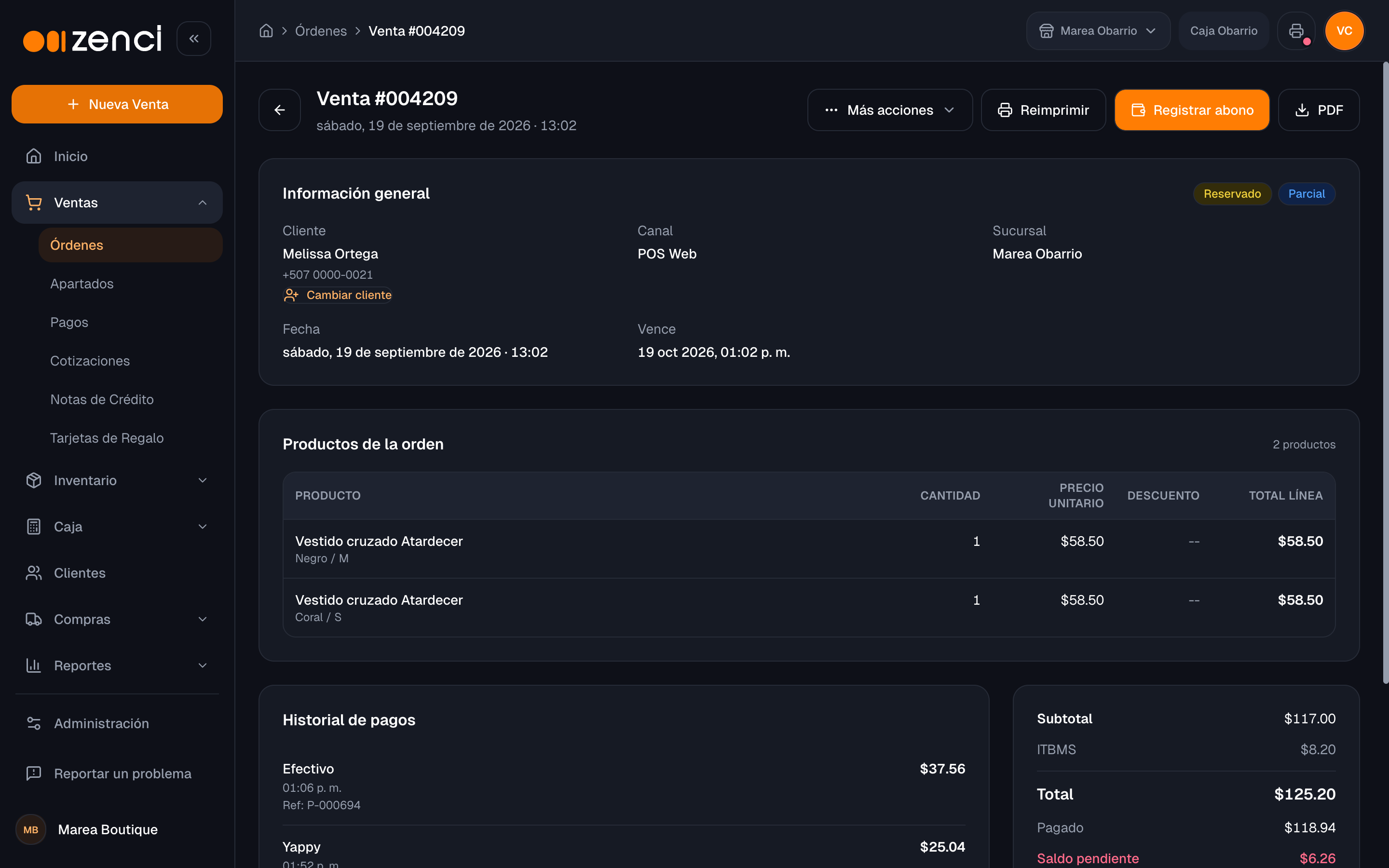Open the VC user avatar menu
1389x868 pixels.
point(1344,31)
